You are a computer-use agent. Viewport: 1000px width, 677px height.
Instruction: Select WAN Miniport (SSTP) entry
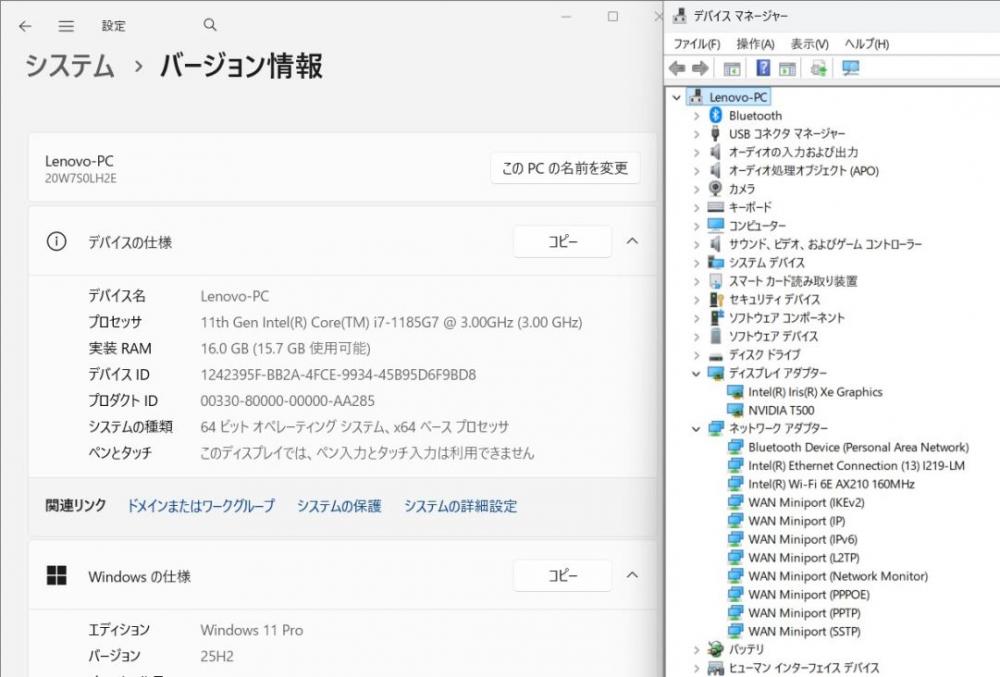point(804,631)
